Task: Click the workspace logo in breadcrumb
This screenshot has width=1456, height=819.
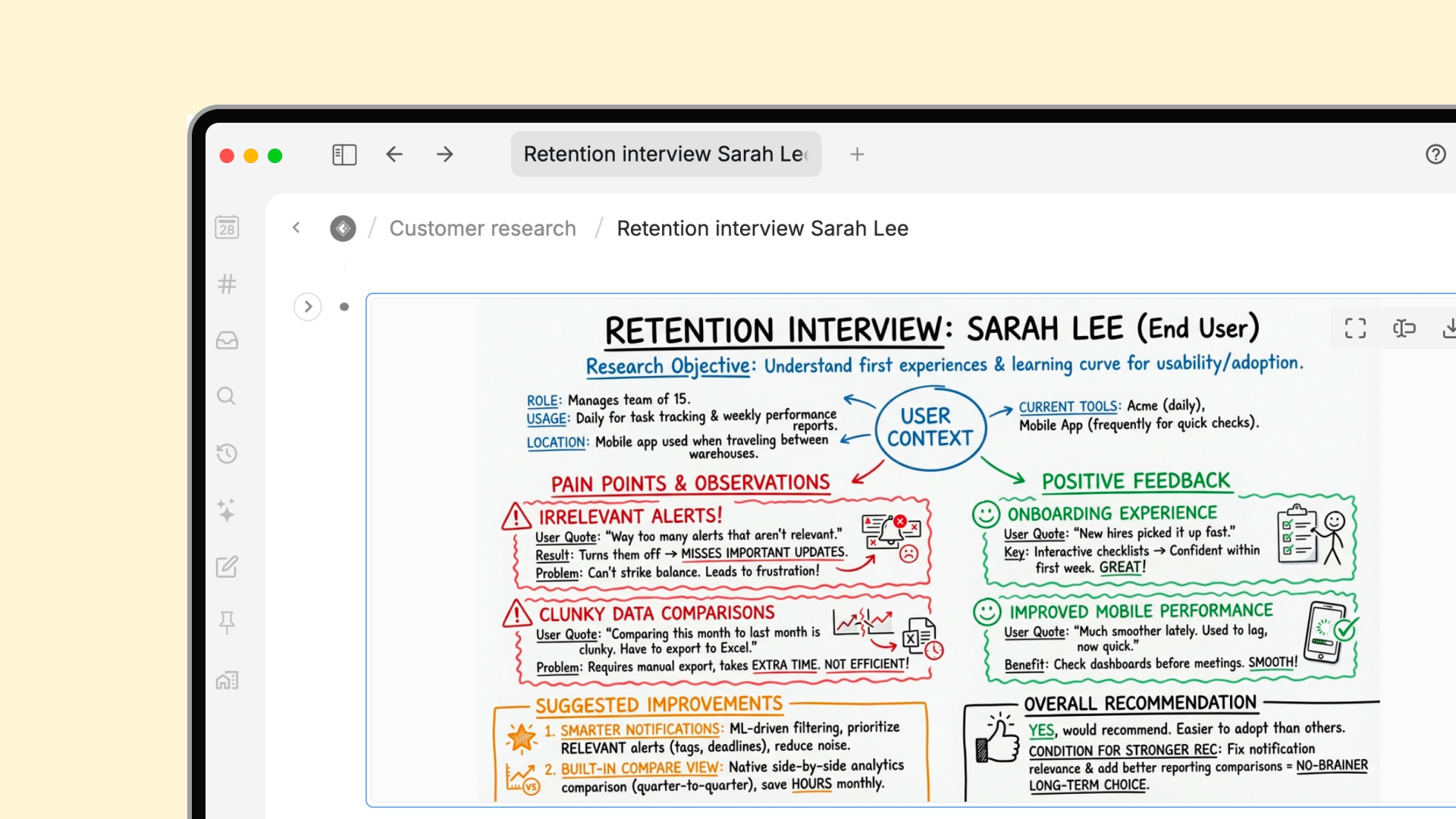Action: (343, 228)
